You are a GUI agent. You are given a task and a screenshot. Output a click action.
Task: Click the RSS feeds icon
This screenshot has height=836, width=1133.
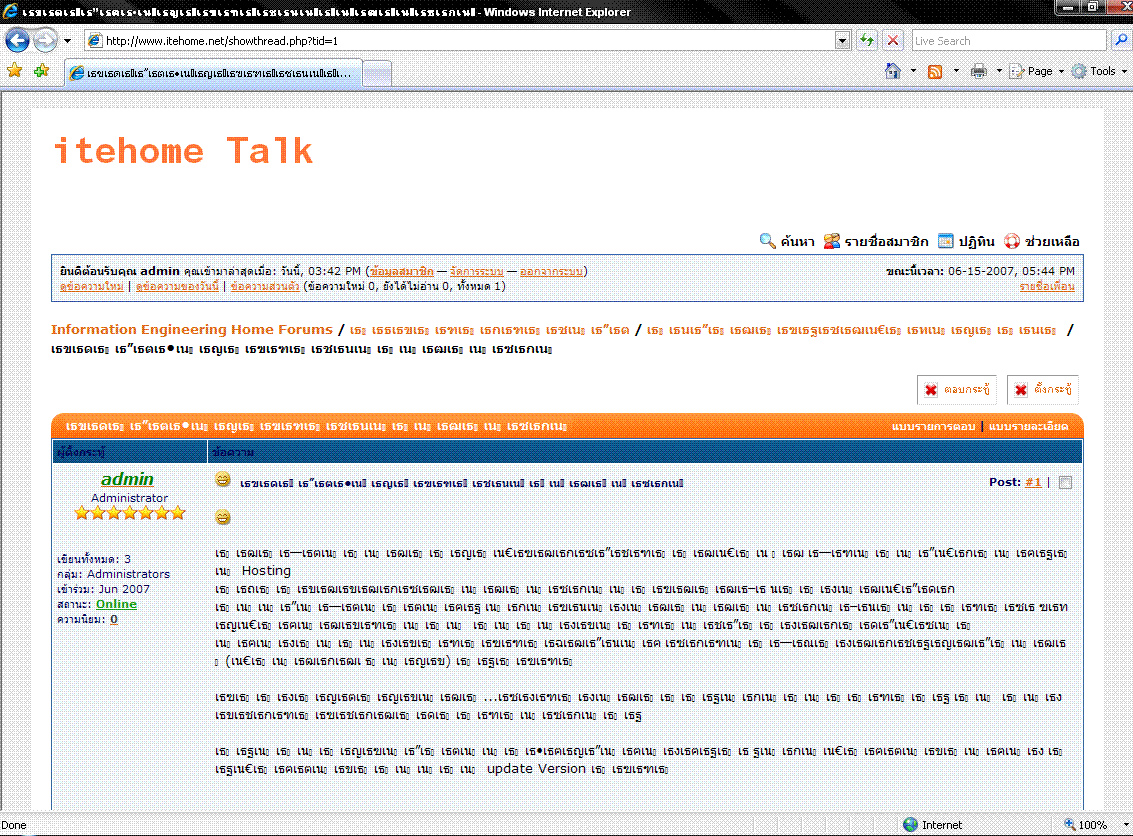coord(935,71)
